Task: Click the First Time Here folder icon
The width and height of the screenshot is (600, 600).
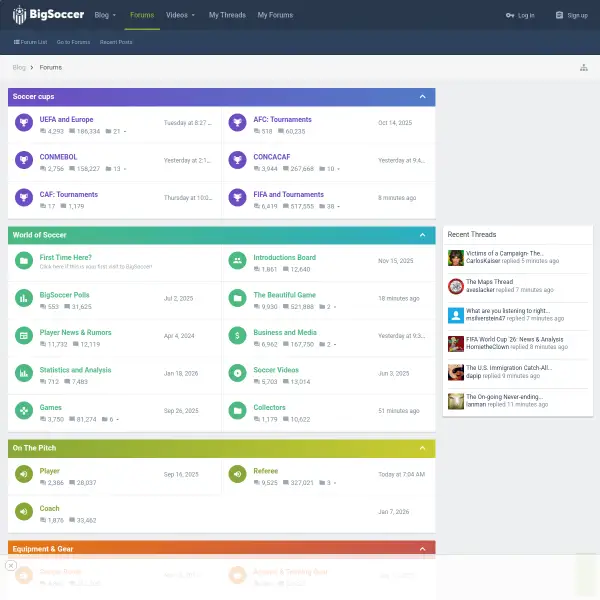Action: click(24, 261)
